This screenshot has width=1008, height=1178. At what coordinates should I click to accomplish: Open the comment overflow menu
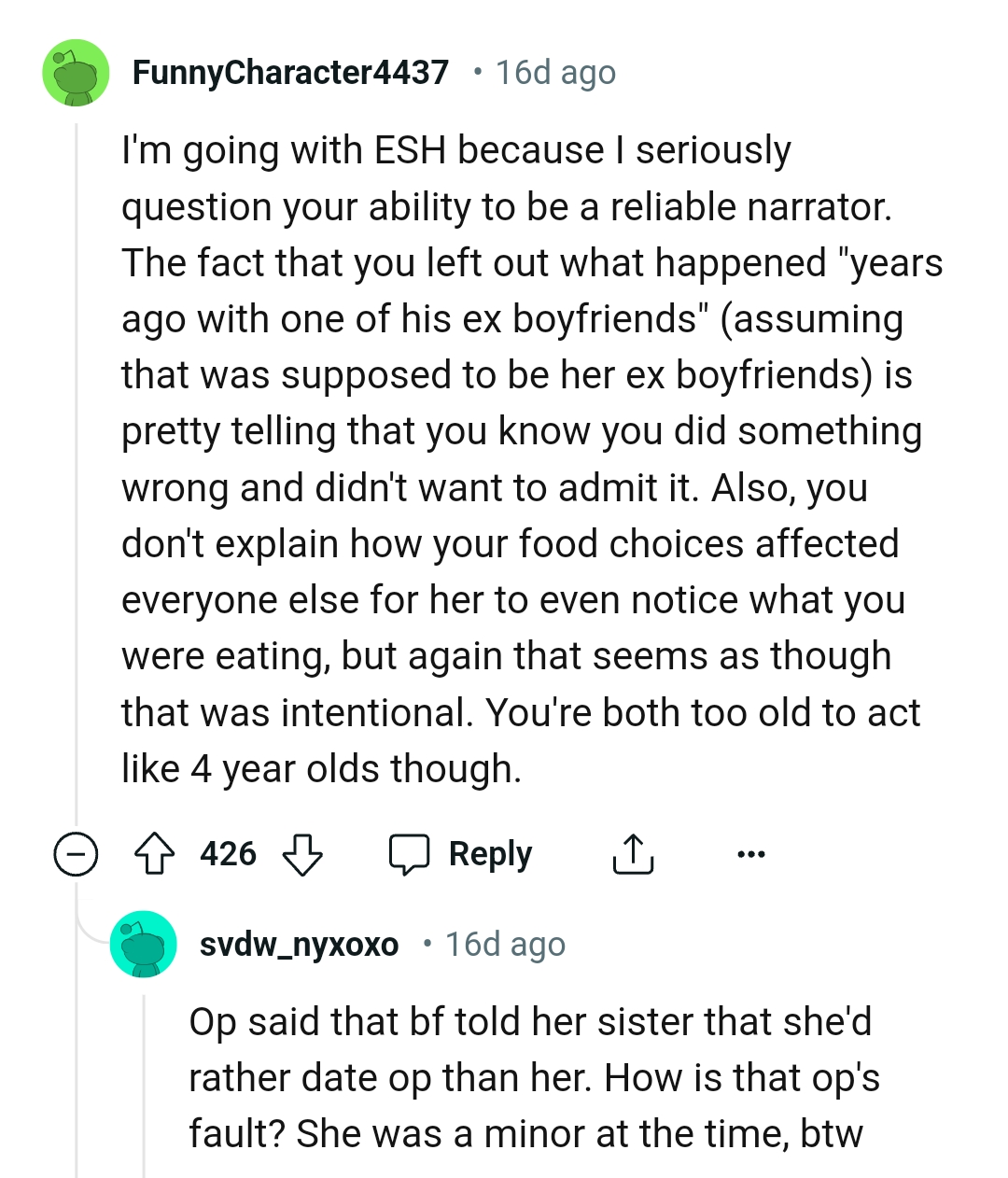click(x=751, y=852)
